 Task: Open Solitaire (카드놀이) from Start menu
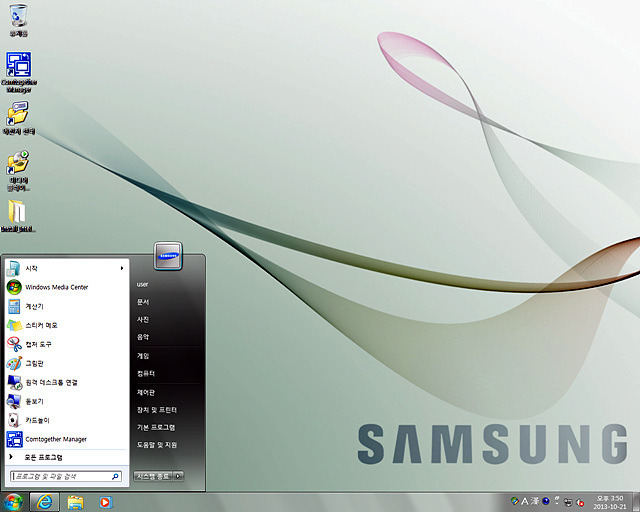pos(67,420)
